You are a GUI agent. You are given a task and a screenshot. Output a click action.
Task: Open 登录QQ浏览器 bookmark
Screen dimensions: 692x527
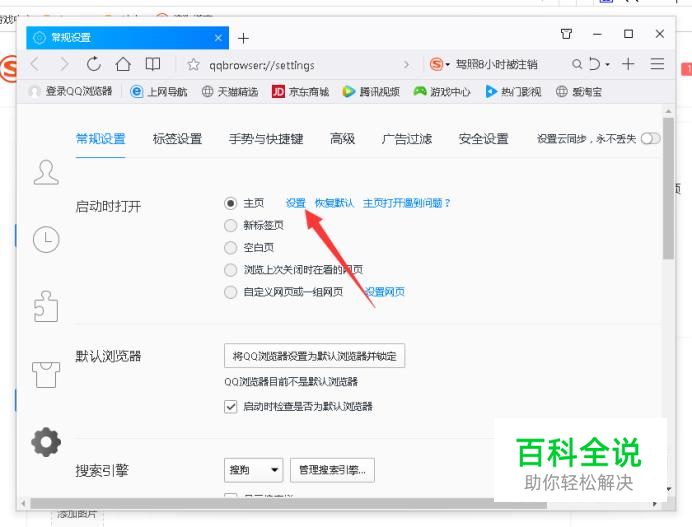(x=71, y=91)
